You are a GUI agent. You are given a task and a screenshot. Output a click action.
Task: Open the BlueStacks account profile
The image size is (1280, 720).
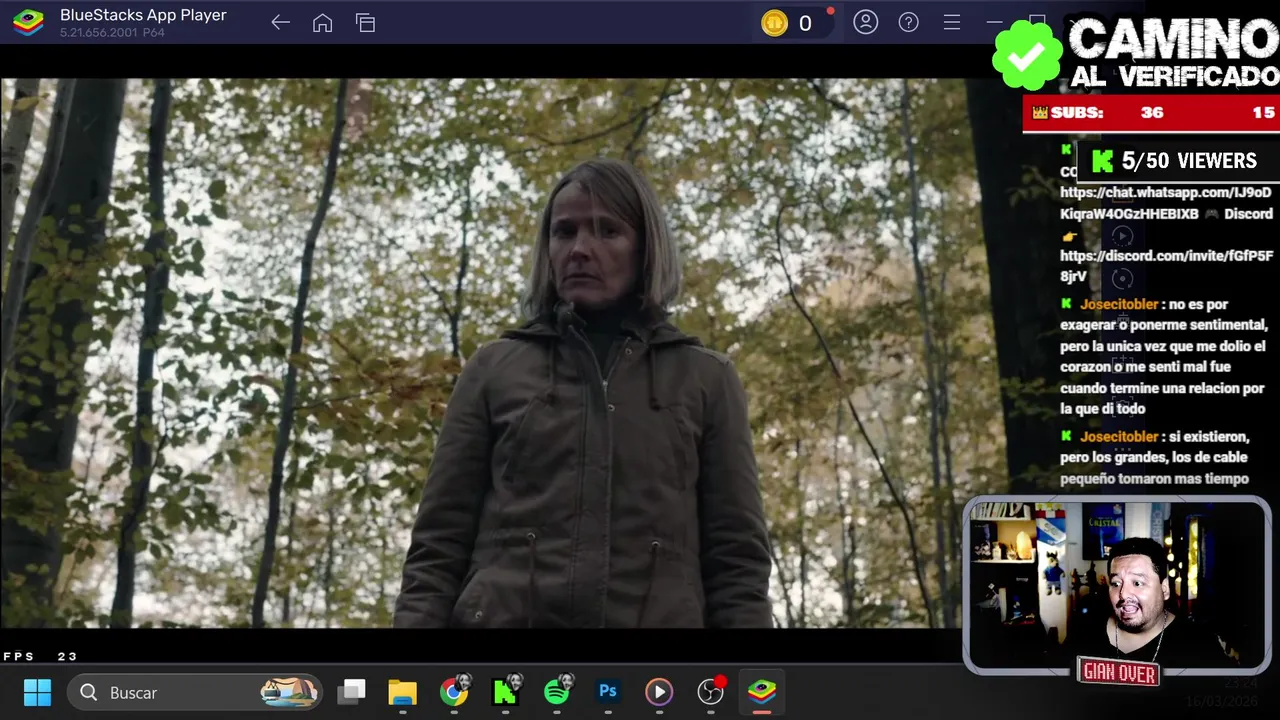(865, 22)
